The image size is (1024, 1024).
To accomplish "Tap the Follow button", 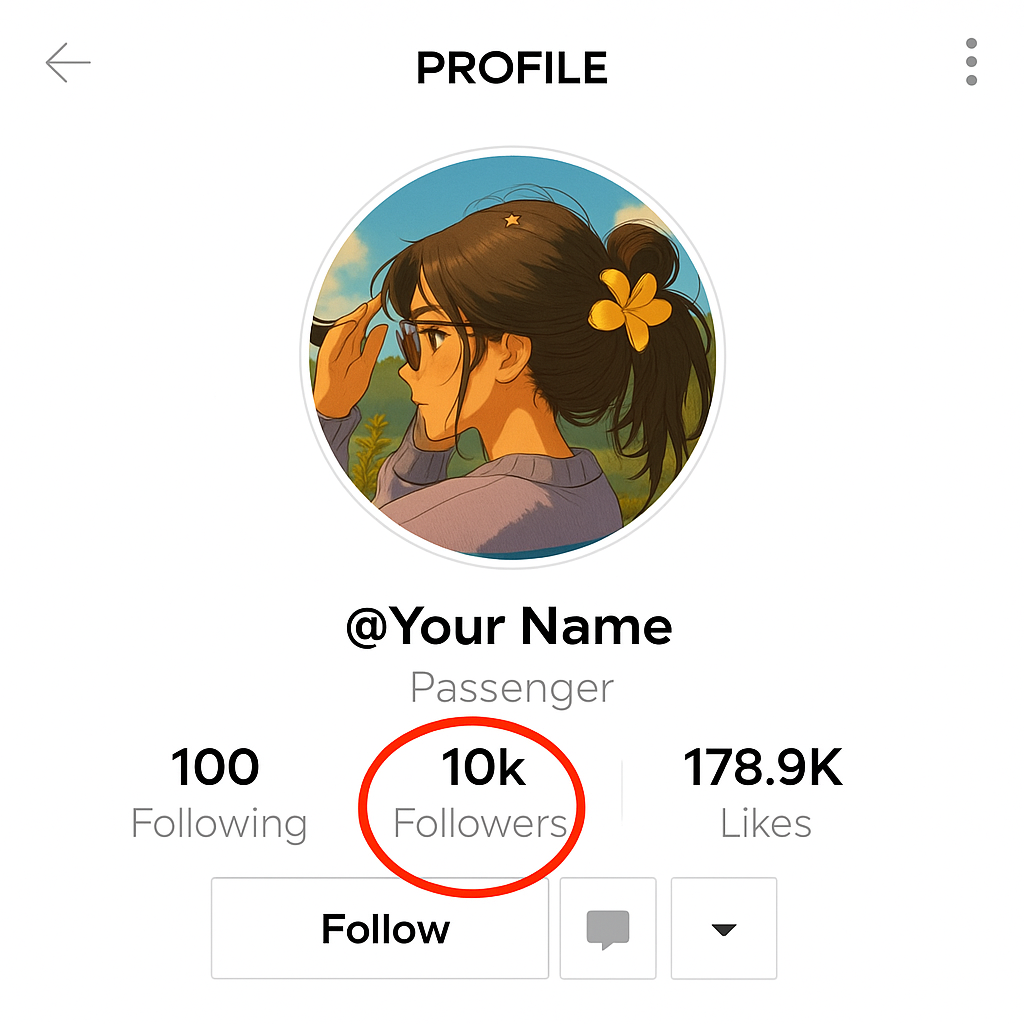I will (x=380, y=928).
